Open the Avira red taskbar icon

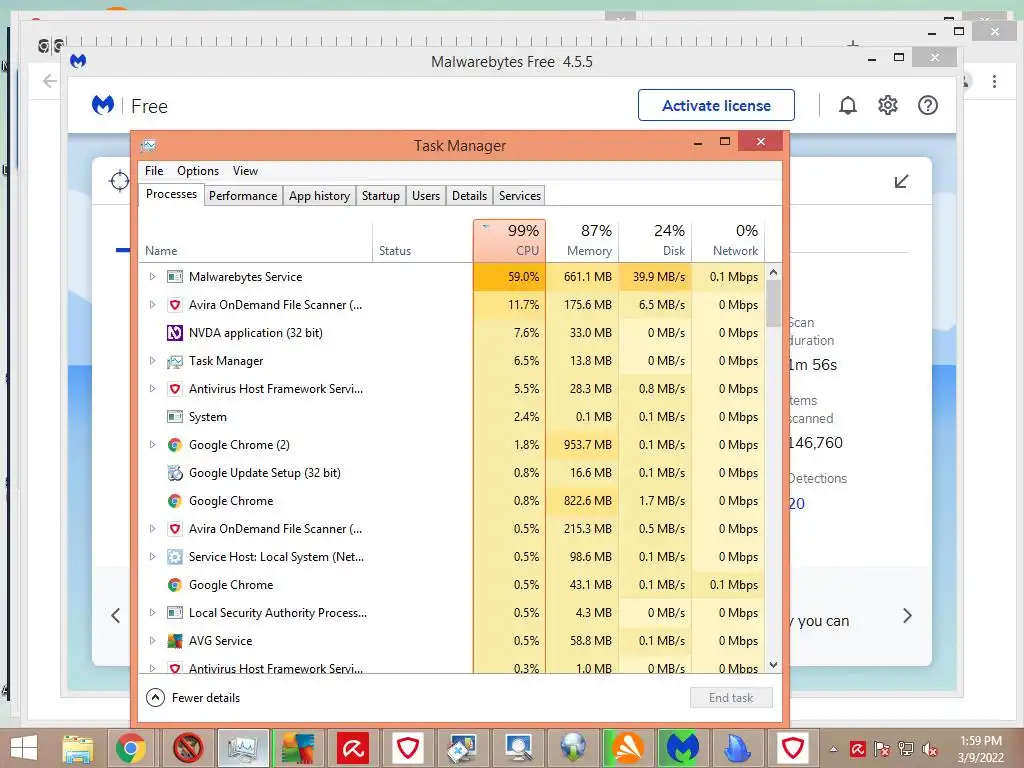click(353, 748)
